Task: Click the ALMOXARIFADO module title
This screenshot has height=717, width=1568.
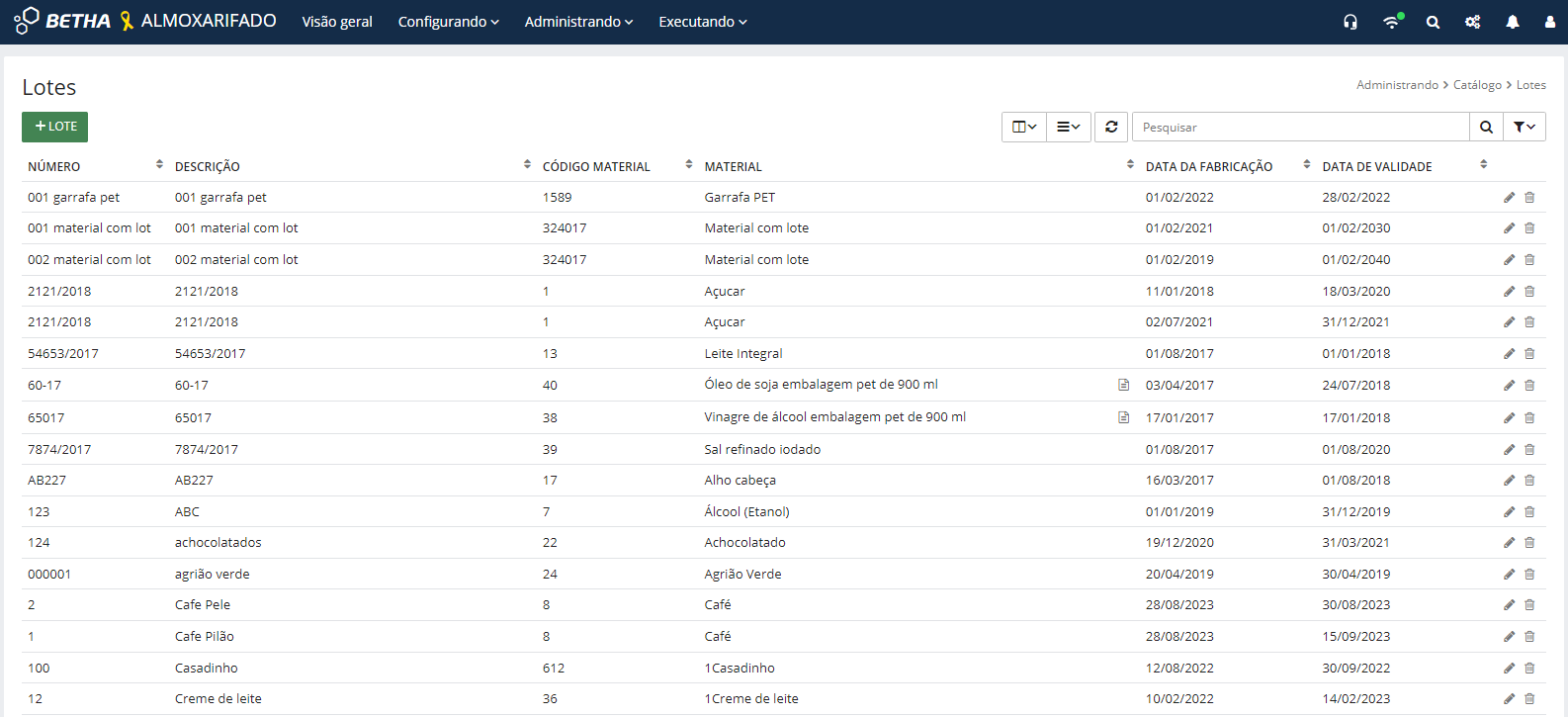Action: [209, 21]
